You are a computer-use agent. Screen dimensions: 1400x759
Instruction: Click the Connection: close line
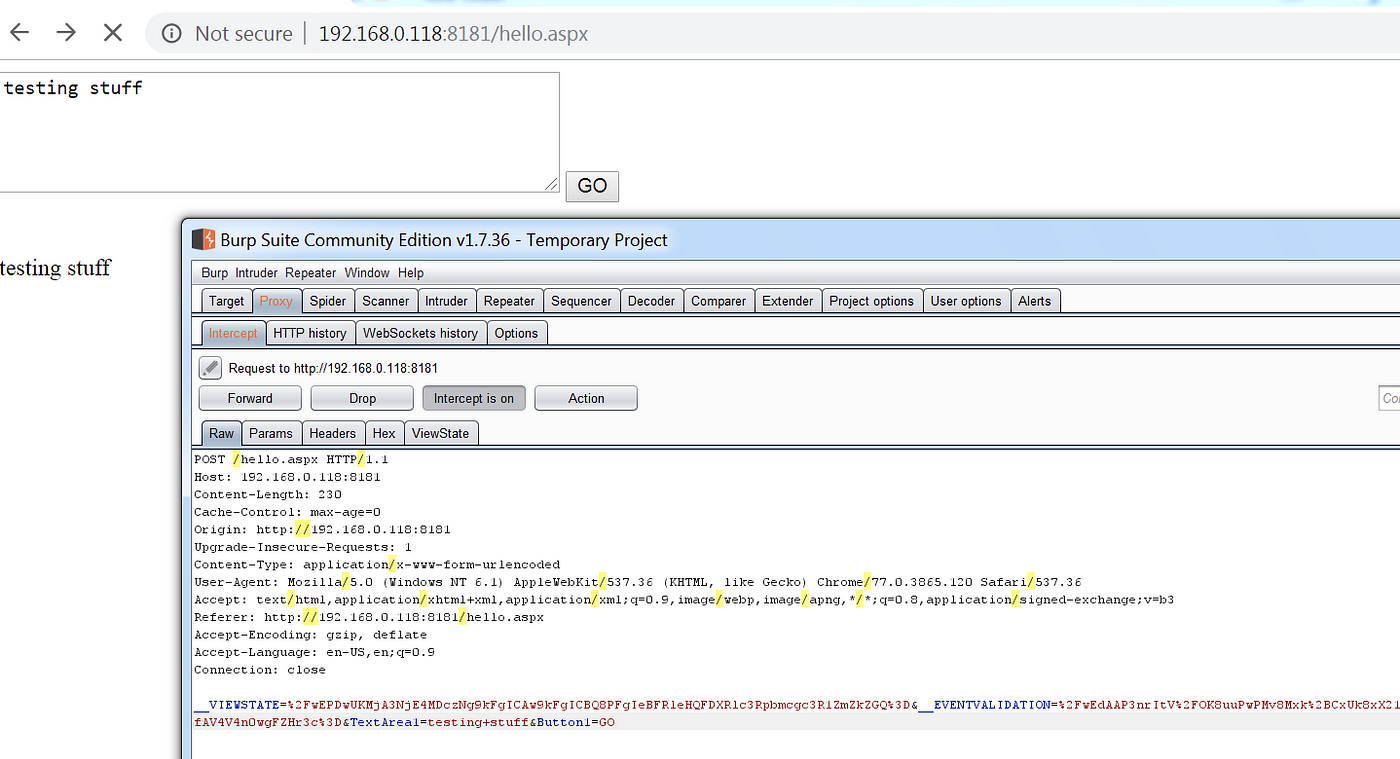(260, 670)
